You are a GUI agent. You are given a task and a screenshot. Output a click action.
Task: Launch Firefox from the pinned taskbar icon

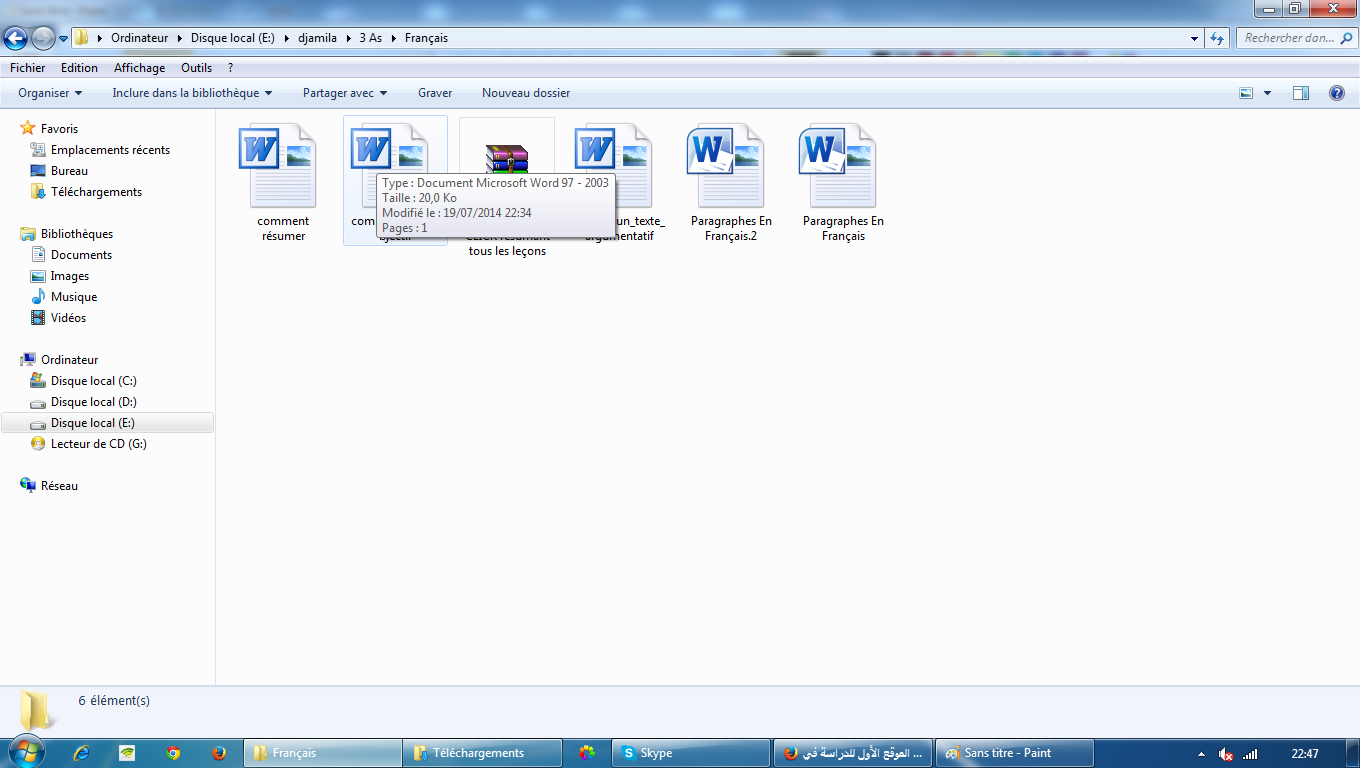(219, 753)
